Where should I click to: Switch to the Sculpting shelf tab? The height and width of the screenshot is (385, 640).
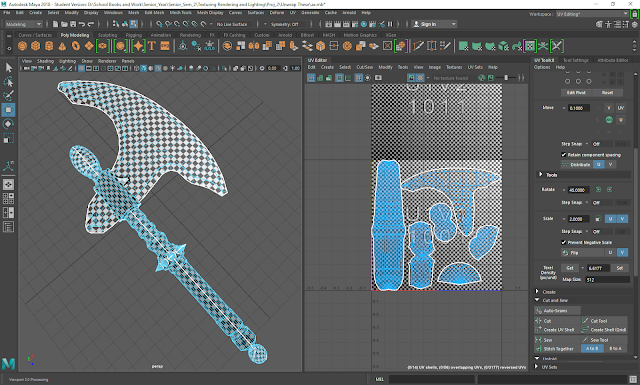click(107, 35)
